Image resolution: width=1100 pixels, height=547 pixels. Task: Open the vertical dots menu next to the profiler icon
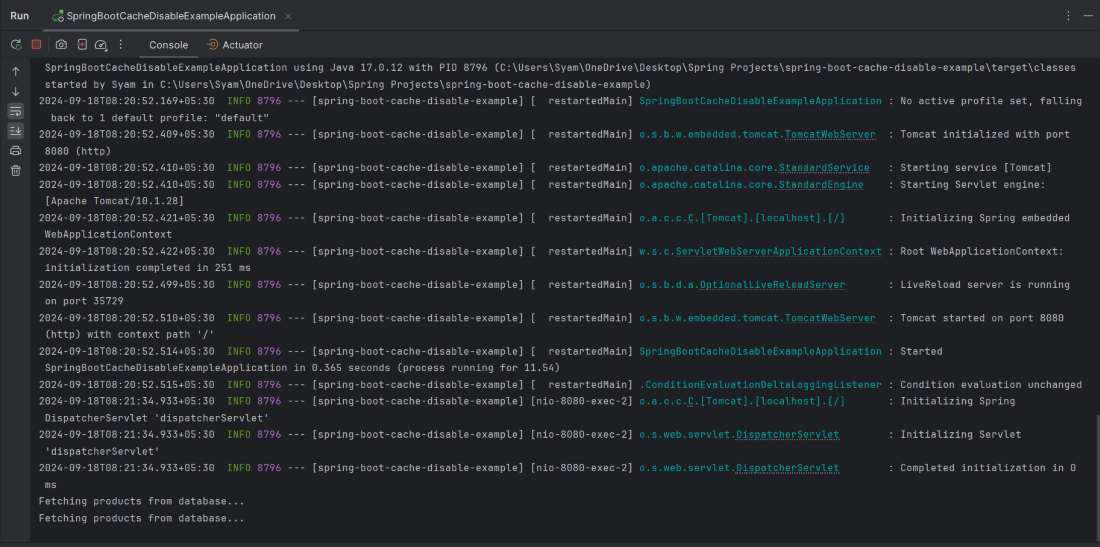121,44
